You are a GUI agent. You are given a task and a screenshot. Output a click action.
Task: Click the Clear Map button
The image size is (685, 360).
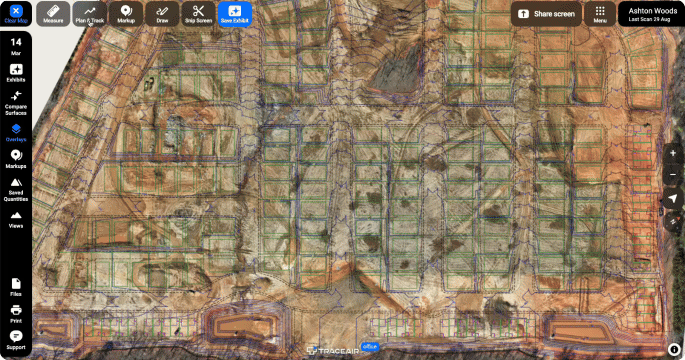pyautogui.click(x=16, y=14)
